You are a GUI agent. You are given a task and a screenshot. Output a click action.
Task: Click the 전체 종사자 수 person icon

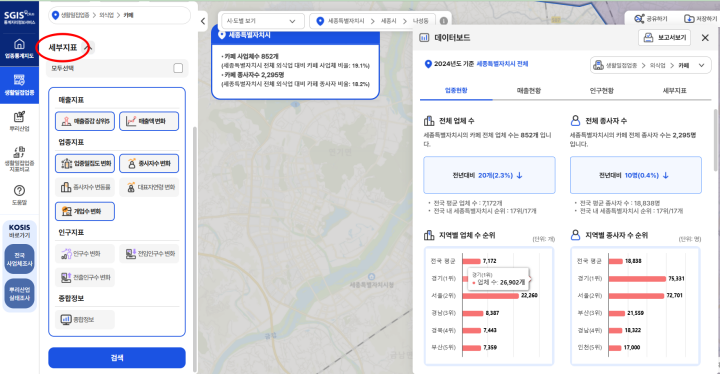[575, 121]
